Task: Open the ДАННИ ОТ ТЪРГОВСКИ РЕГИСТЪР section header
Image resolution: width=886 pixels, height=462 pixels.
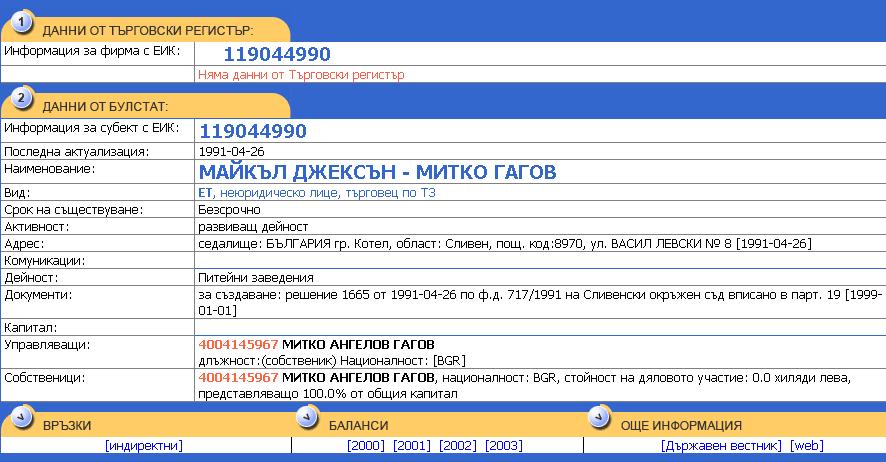Action: tap(148, 30)
